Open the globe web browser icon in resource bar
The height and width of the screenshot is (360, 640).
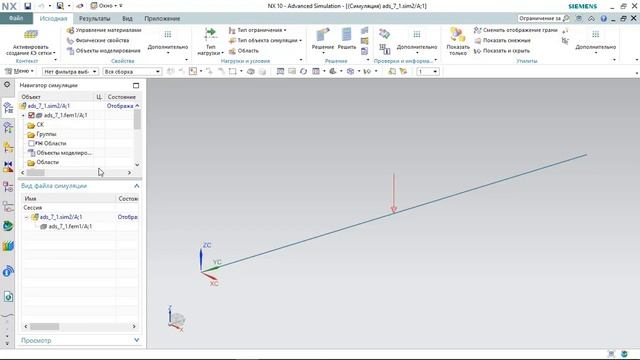tap(8, 226)
